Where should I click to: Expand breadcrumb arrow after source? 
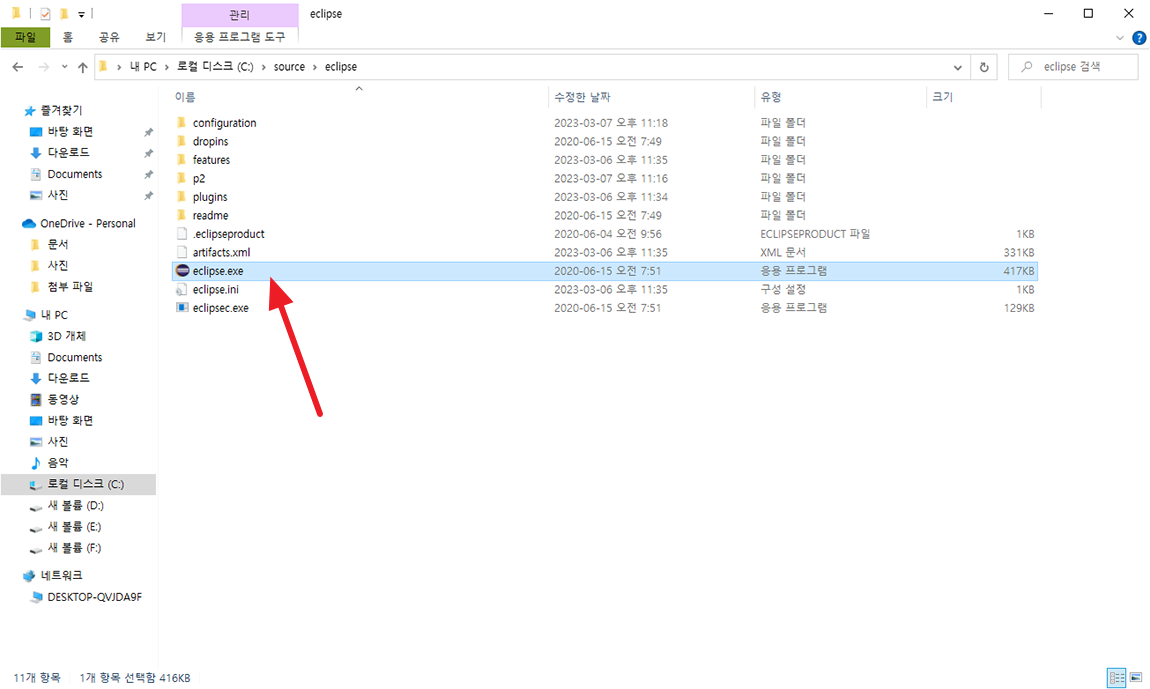[x=315, y=67]
